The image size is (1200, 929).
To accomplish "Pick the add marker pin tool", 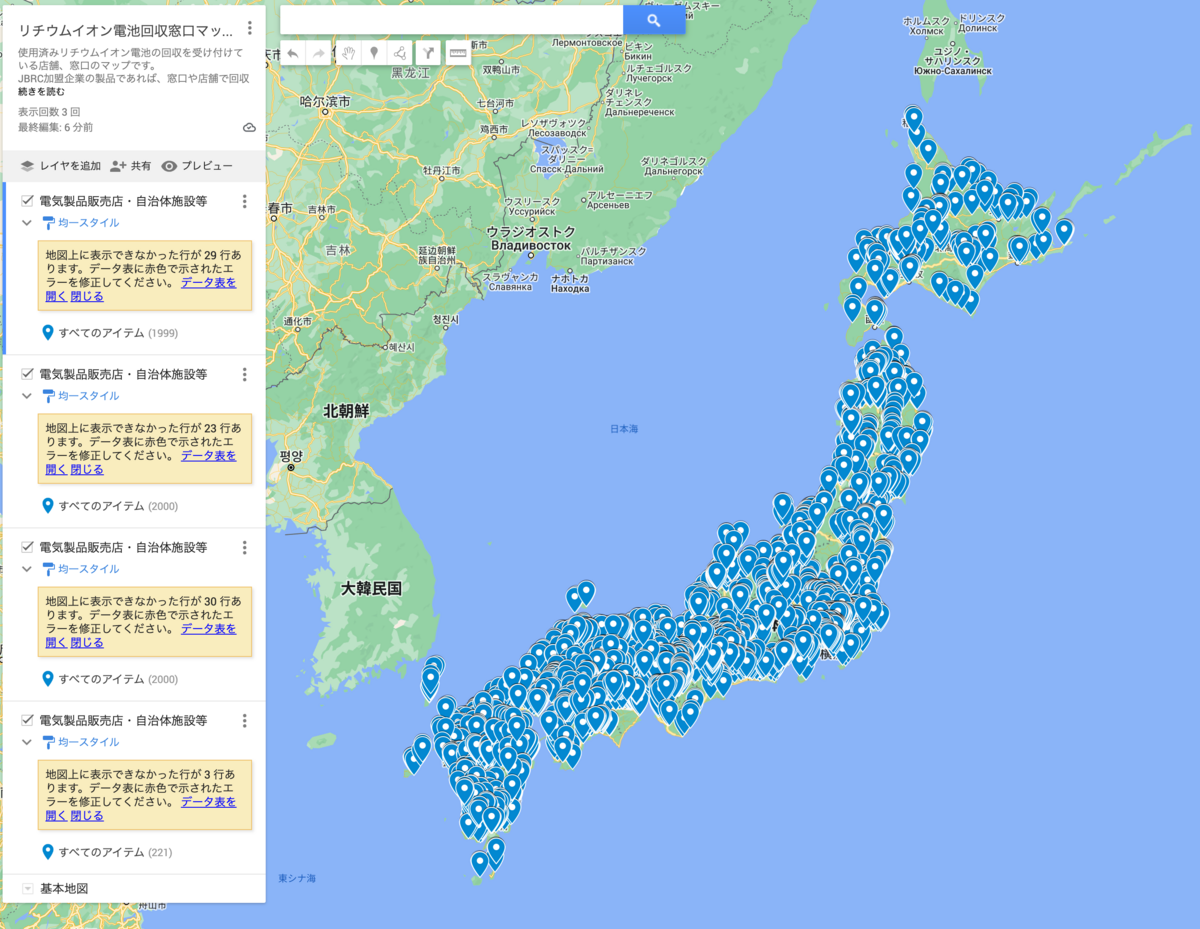I will (374, 53).
